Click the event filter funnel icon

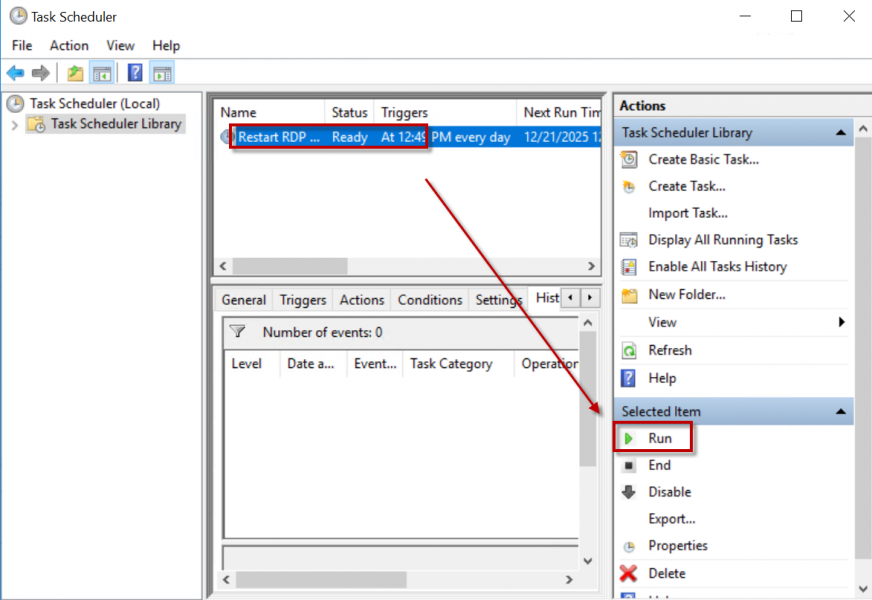click(x=237, y=332)
